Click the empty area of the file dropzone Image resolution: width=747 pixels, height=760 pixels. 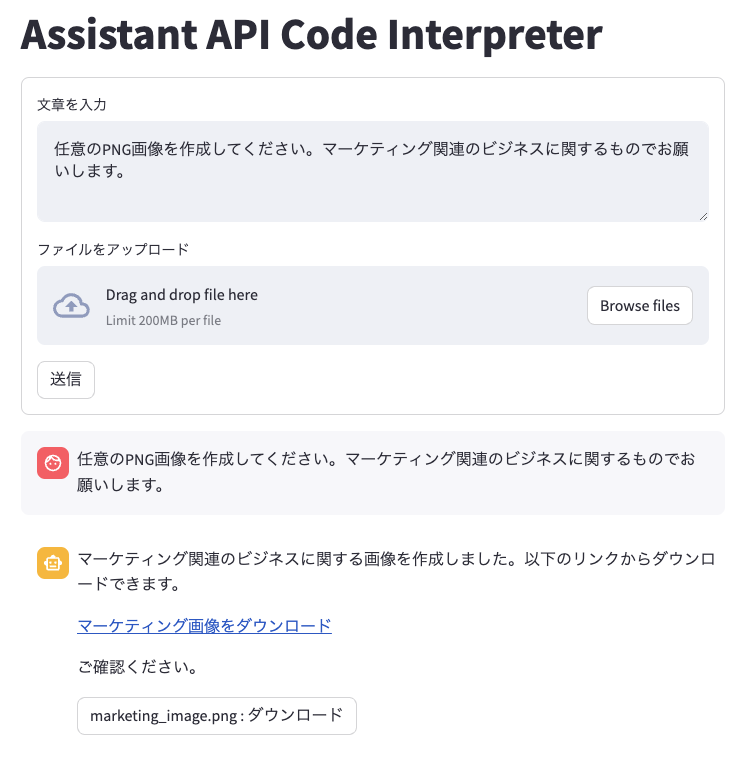[422, 306]
